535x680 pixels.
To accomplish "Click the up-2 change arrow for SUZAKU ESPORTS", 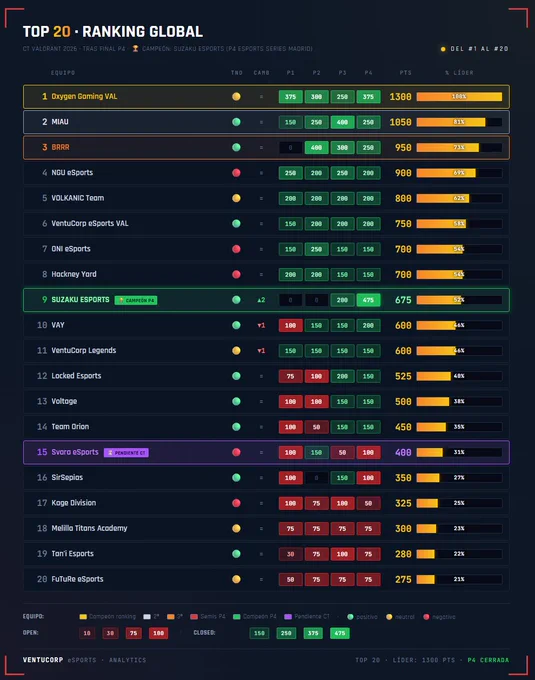I will coord(261,300).
